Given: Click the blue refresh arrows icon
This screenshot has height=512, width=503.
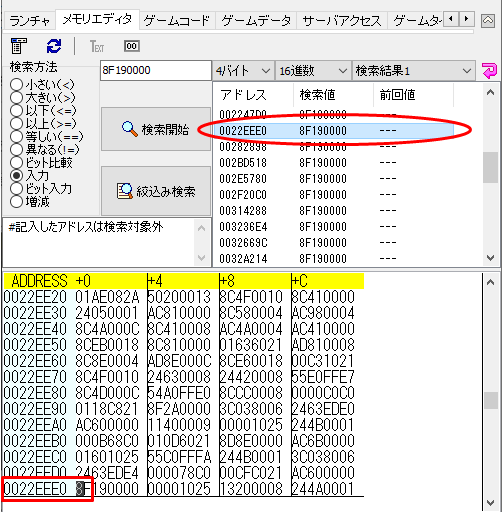Looking at the screenshot, I should (54, 46).
